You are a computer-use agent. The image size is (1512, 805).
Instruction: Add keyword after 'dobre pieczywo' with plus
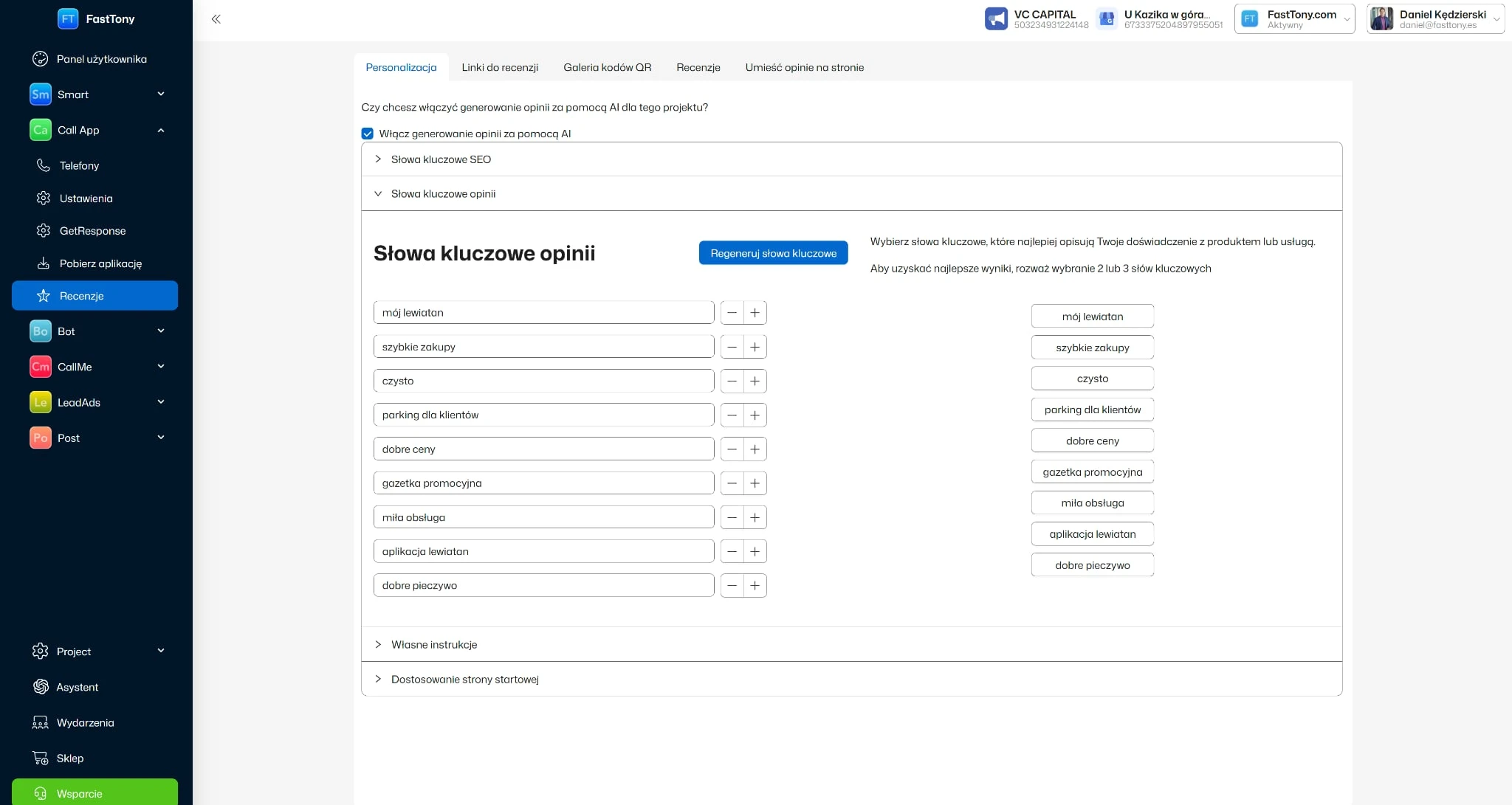coord(755,585)
